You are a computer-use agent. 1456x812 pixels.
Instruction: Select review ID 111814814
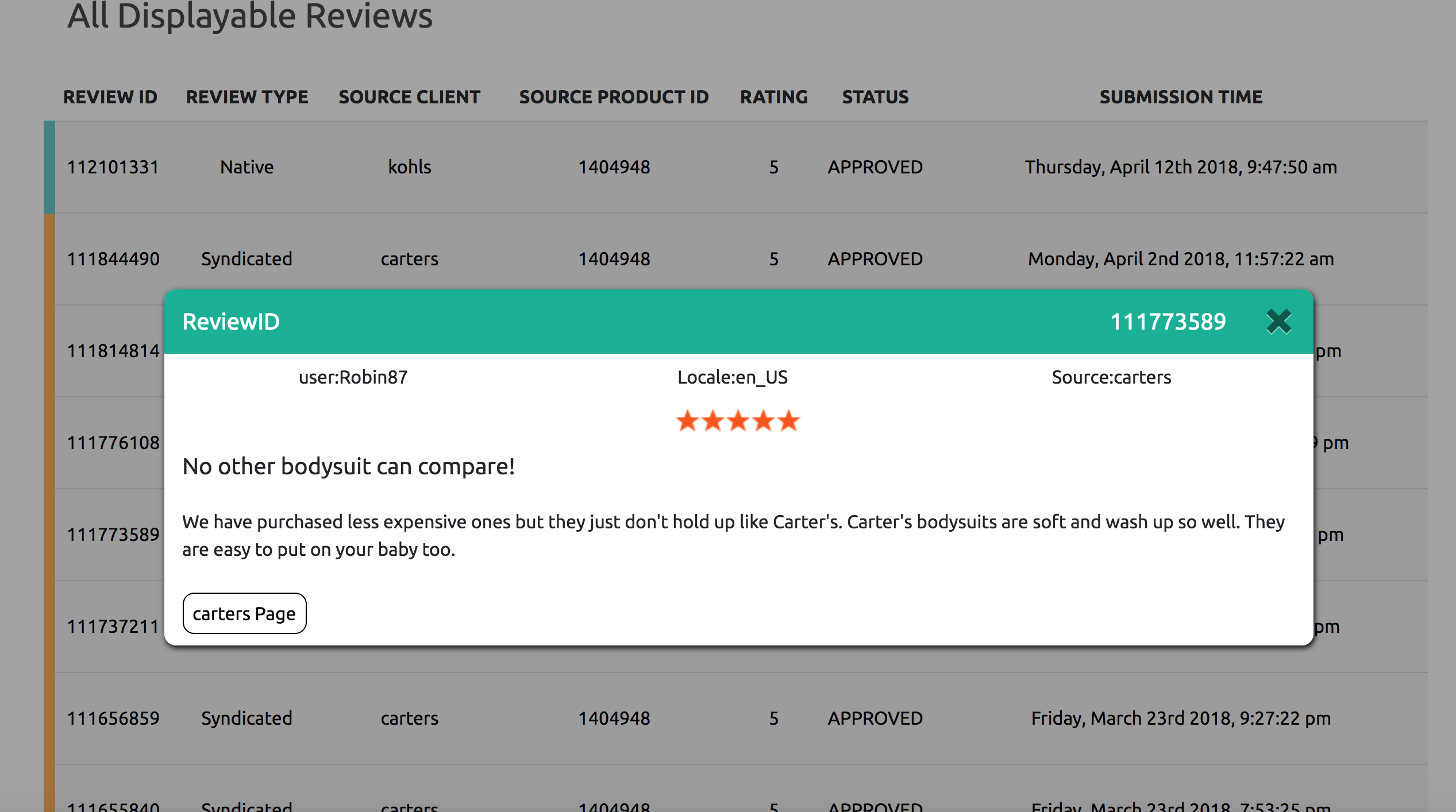coord(113,351)
